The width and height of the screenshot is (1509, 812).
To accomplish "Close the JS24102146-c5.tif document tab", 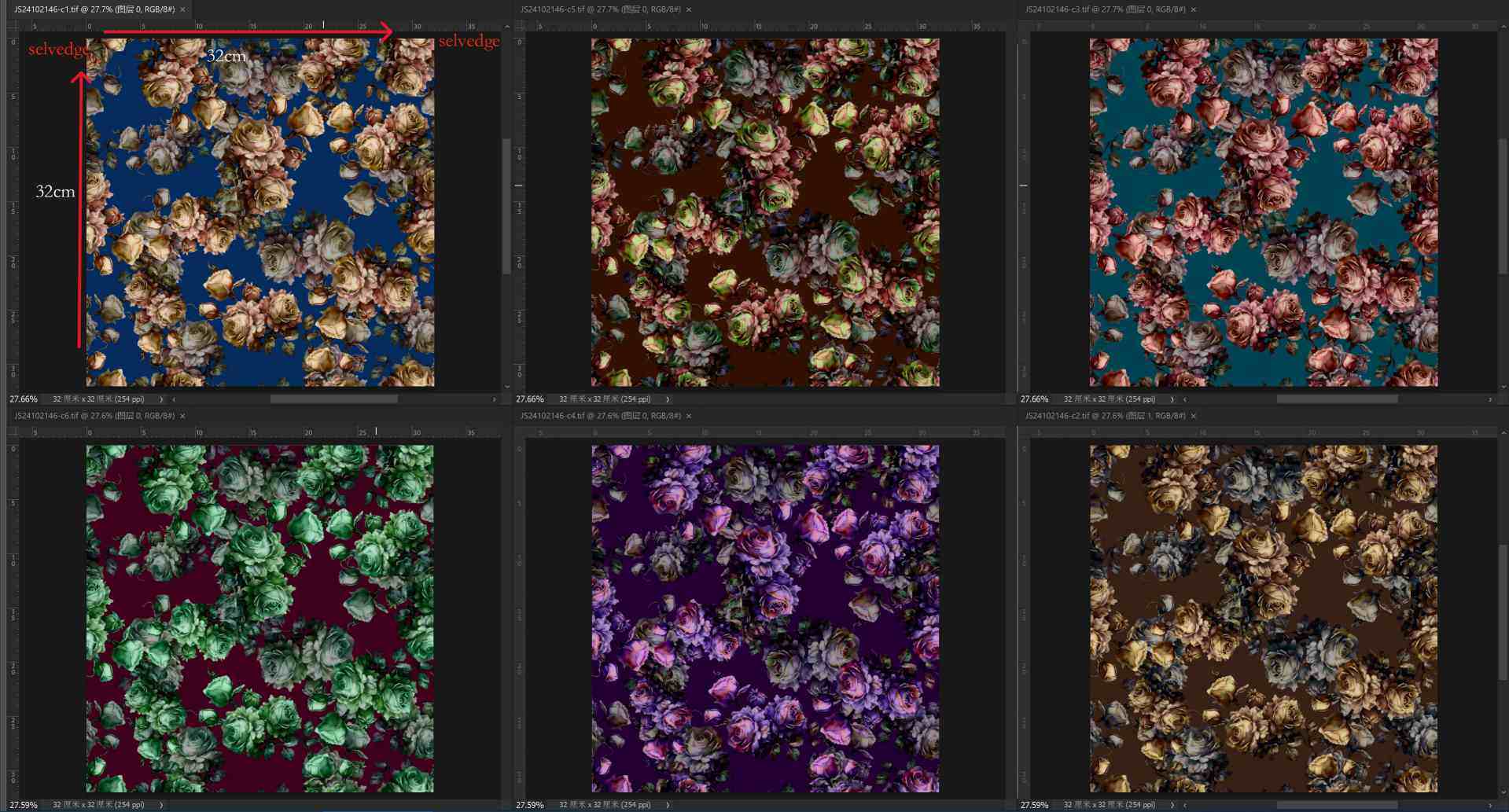I will [689, 9].
